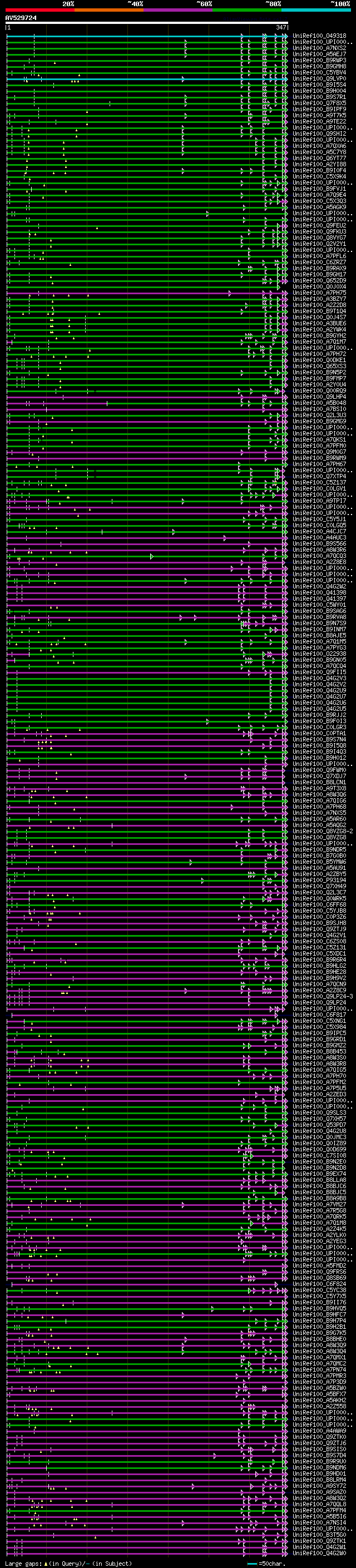The height and width of the screenshot is (1568, 356).
Task: Select the UniRef100_Q7F8X5 label
Action: pyautogui.click(x=319, y=103)
